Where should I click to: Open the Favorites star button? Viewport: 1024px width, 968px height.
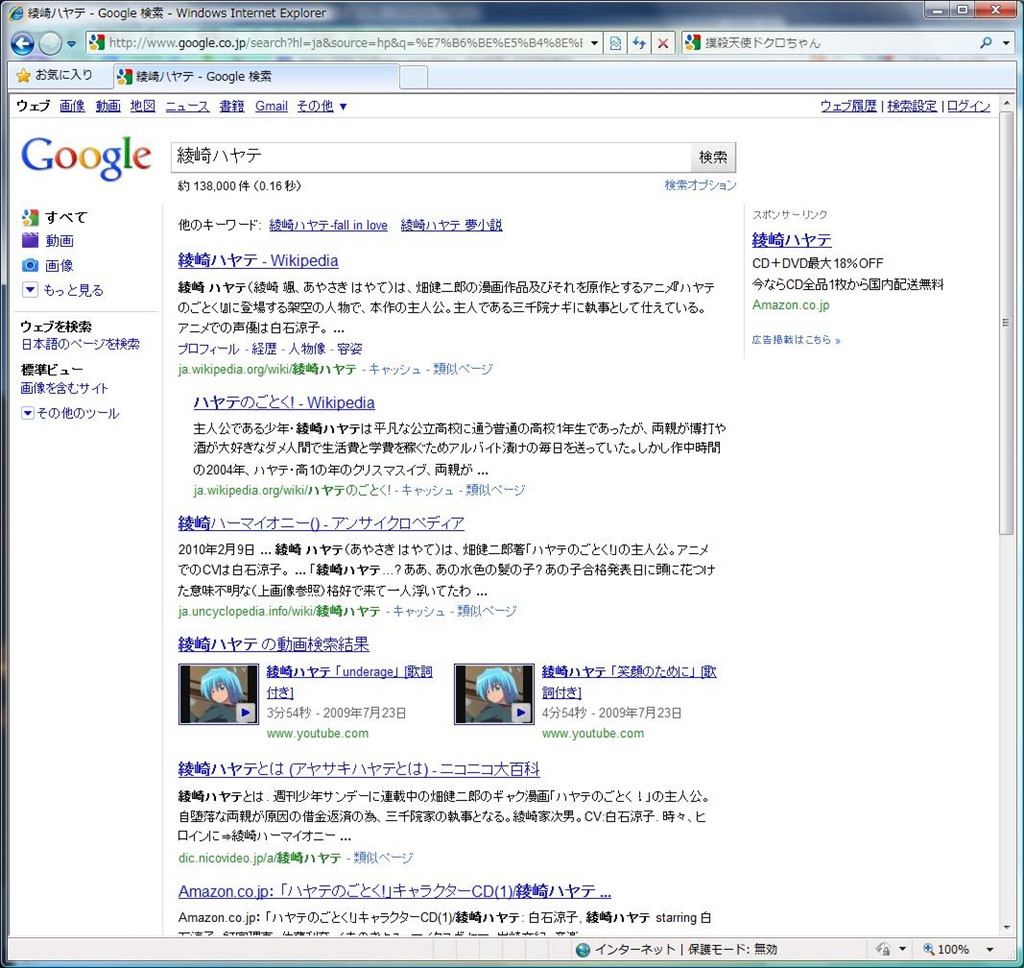(x=54, y=76)
